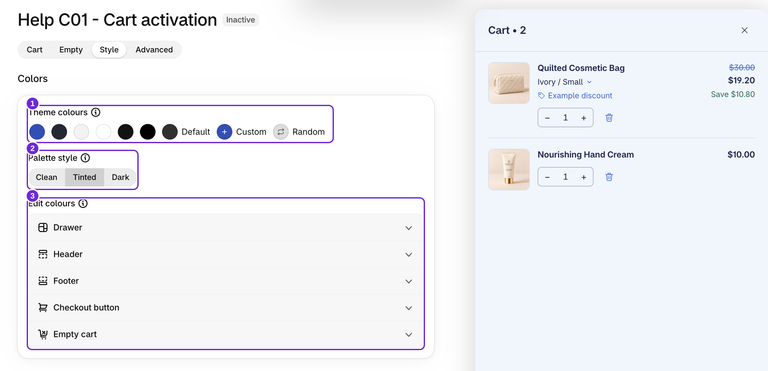Click the Header section icon
The image size is (768, 371).
click(43, 254)
